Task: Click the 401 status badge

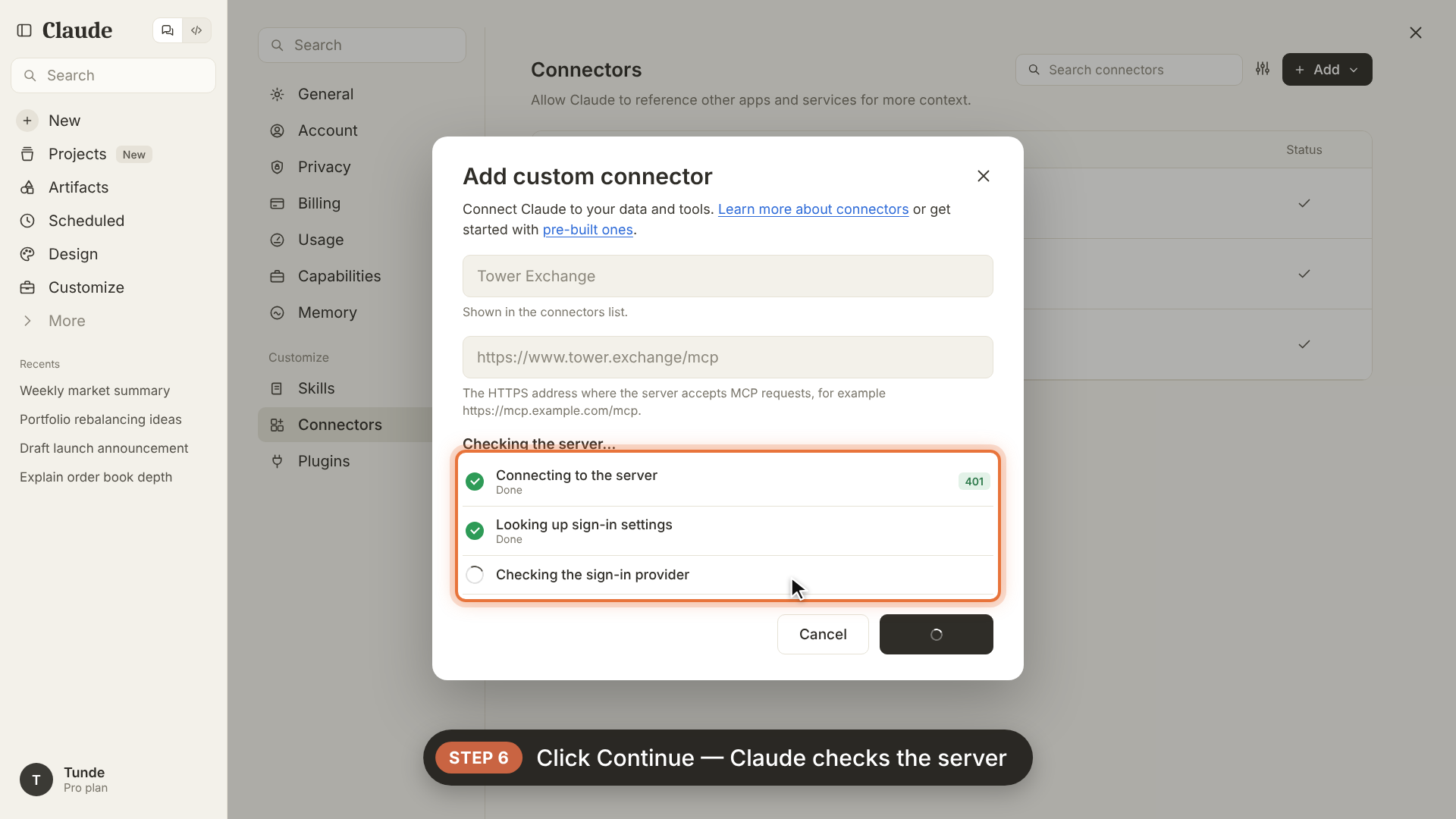Action: (974, 482)
